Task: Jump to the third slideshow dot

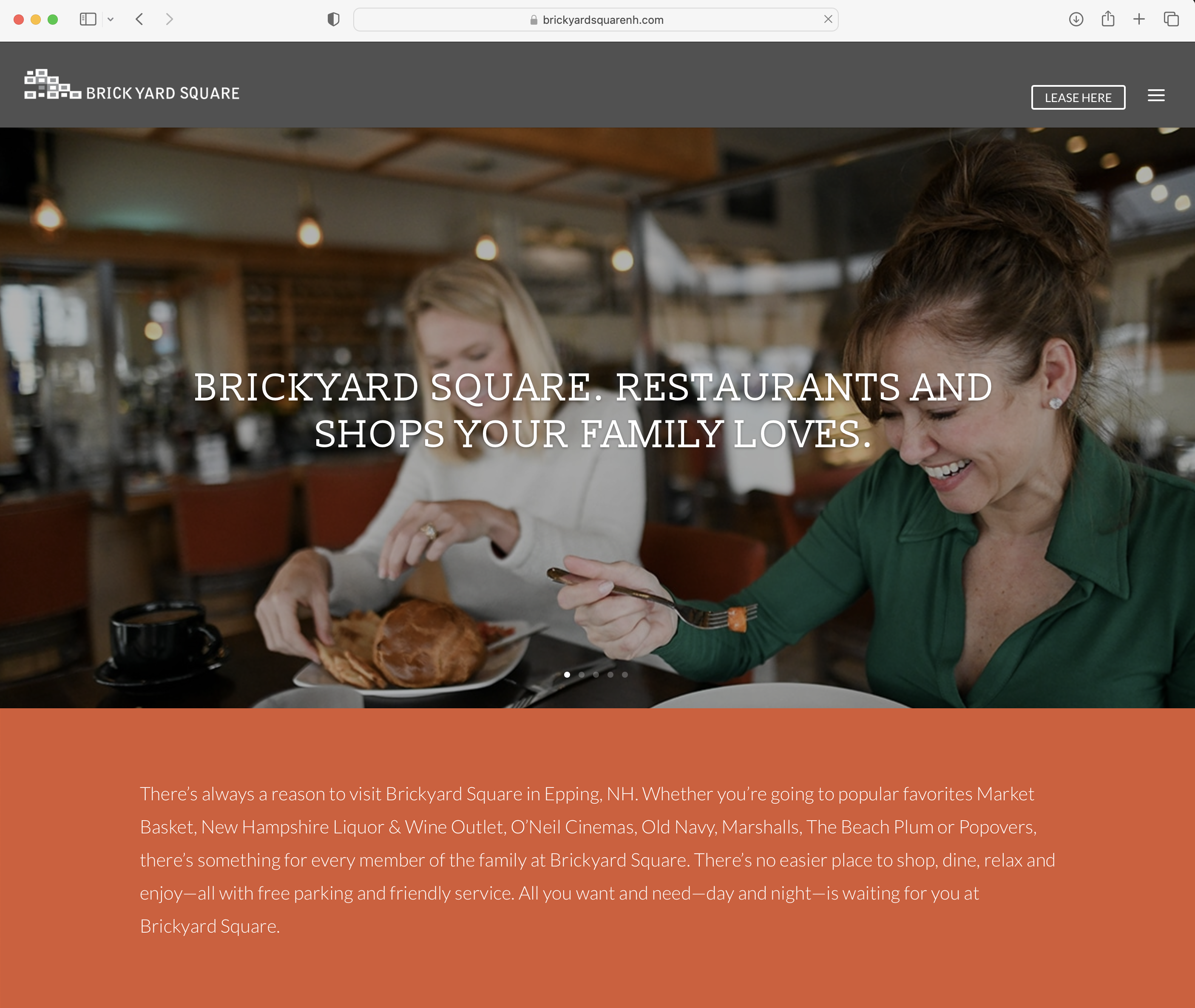Action: click(596, 674)
